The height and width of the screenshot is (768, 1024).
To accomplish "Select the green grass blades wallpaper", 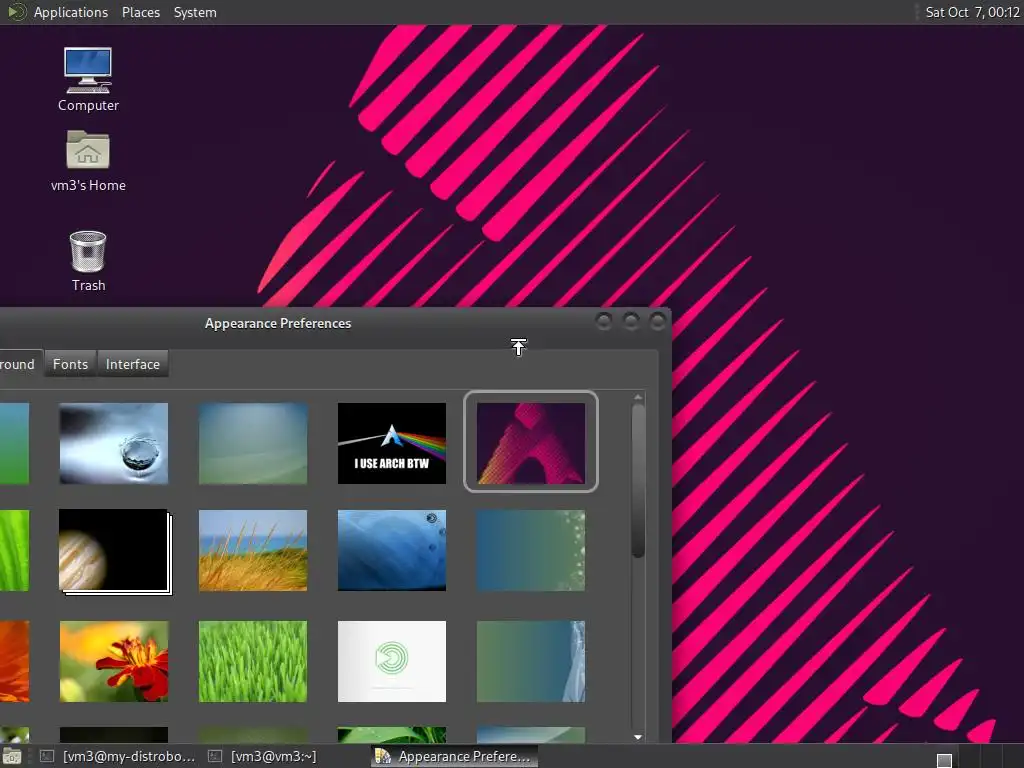I will tap(253, 662).
